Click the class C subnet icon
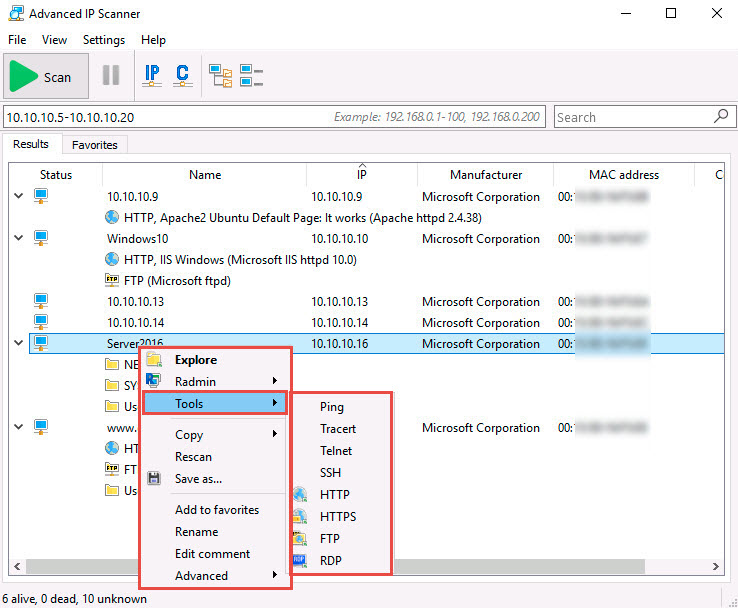Image resolution: width=738 pixels, height=608 pixels. 183,75
